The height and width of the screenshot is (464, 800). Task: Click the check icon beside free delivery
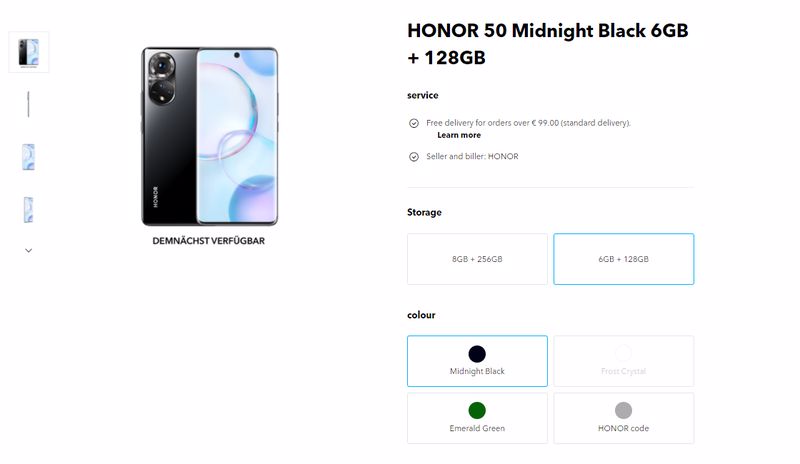[414, 123]
